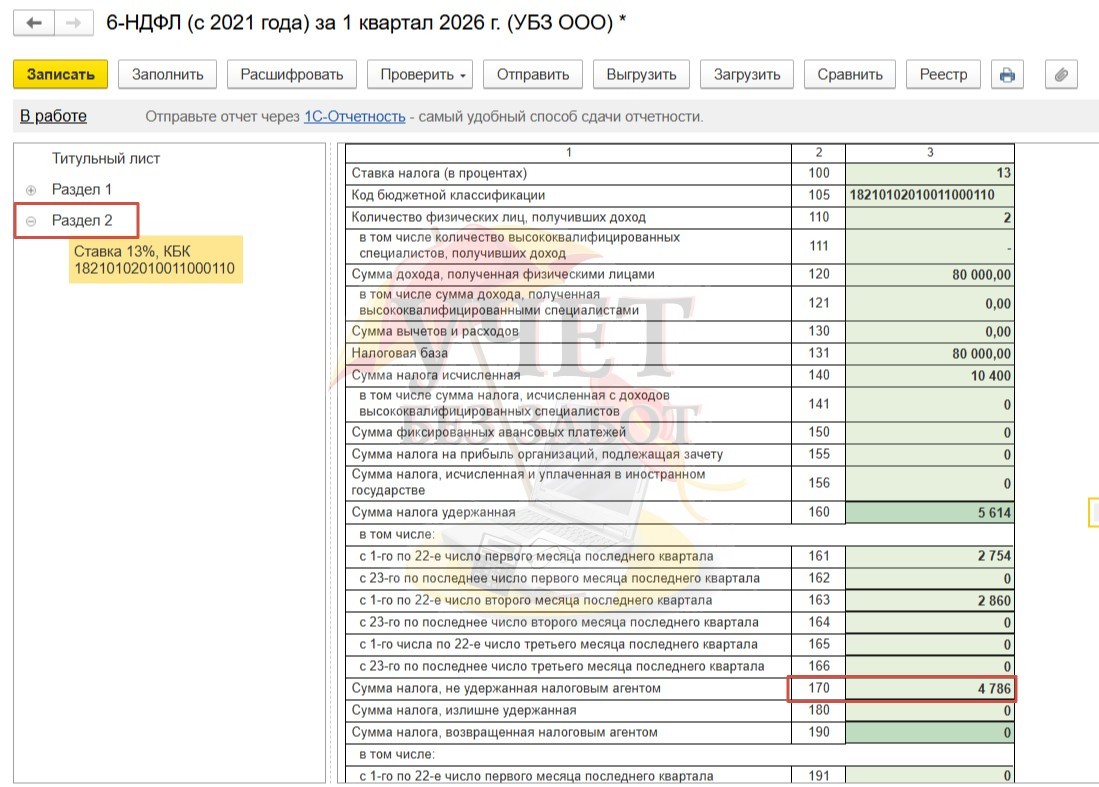Click the back navigation arrow
Viewport: 1099px width, 787px height.
pyautogui.click(x=34, y=23)
